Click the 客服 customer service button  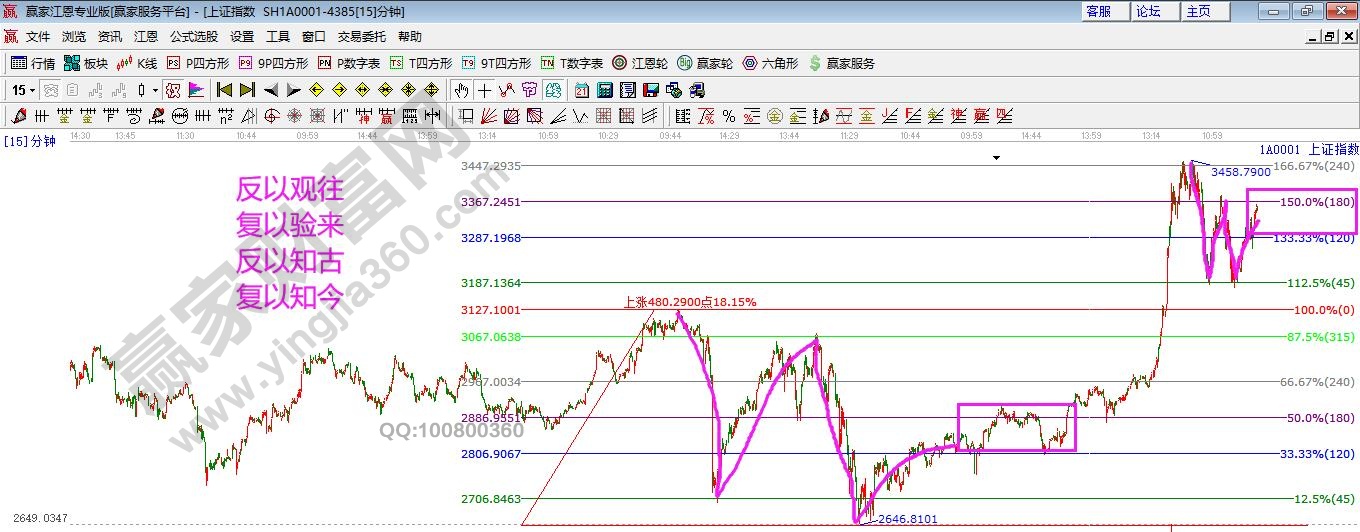(1098, 11)
